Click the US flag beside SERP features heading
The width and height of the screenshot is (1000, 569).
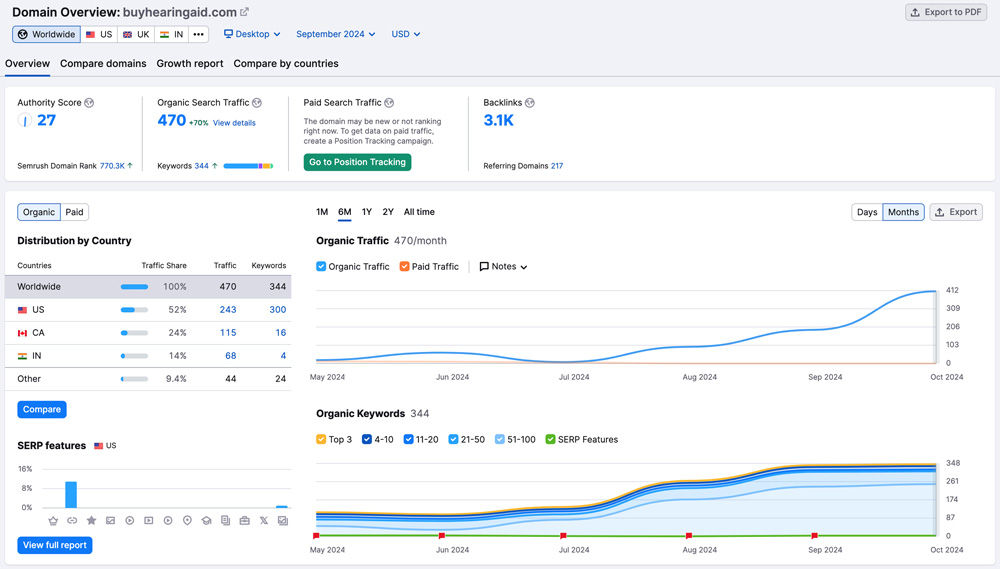pyautogui.click(x=98, y=446)
